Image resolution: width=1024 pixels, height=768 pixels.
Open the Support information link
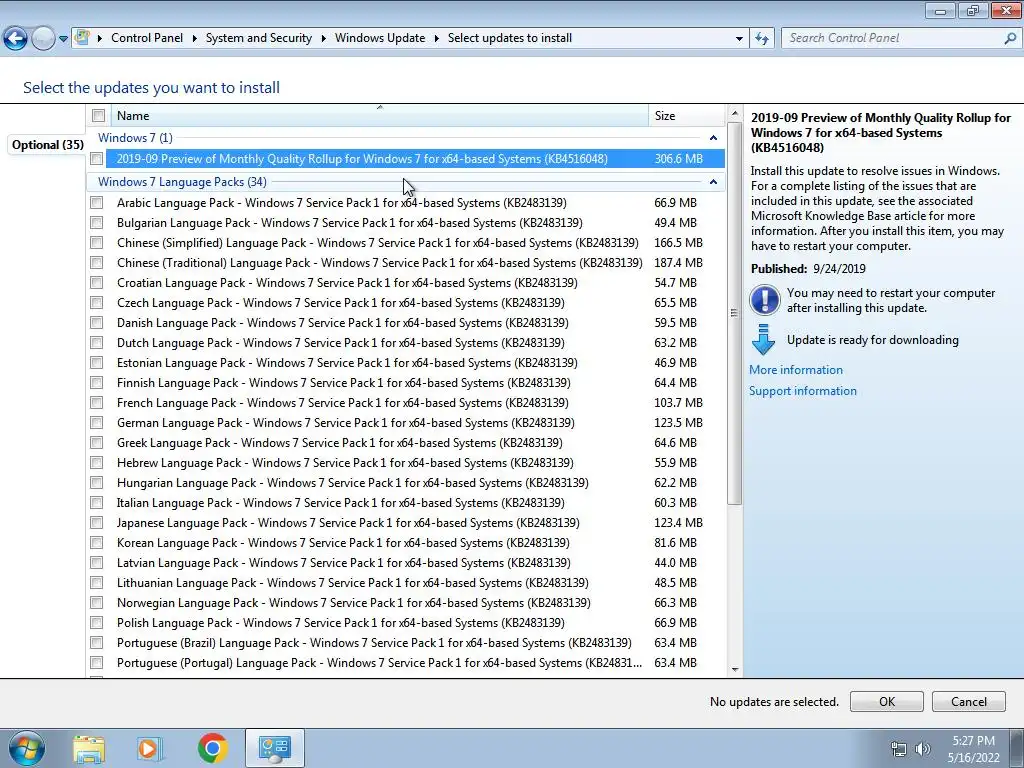pyautogui.click(x=803, y=391)
